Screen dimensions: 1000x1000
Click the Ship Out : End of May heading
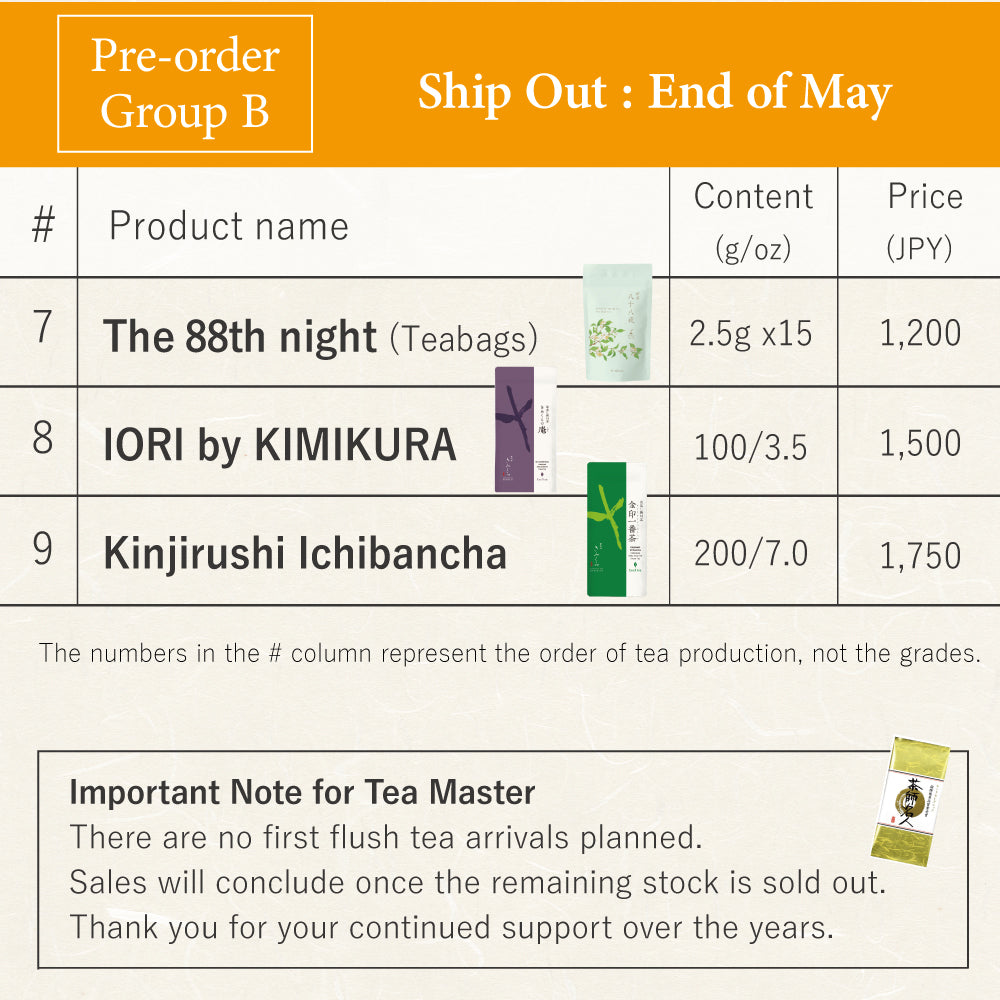coord(654,93)
